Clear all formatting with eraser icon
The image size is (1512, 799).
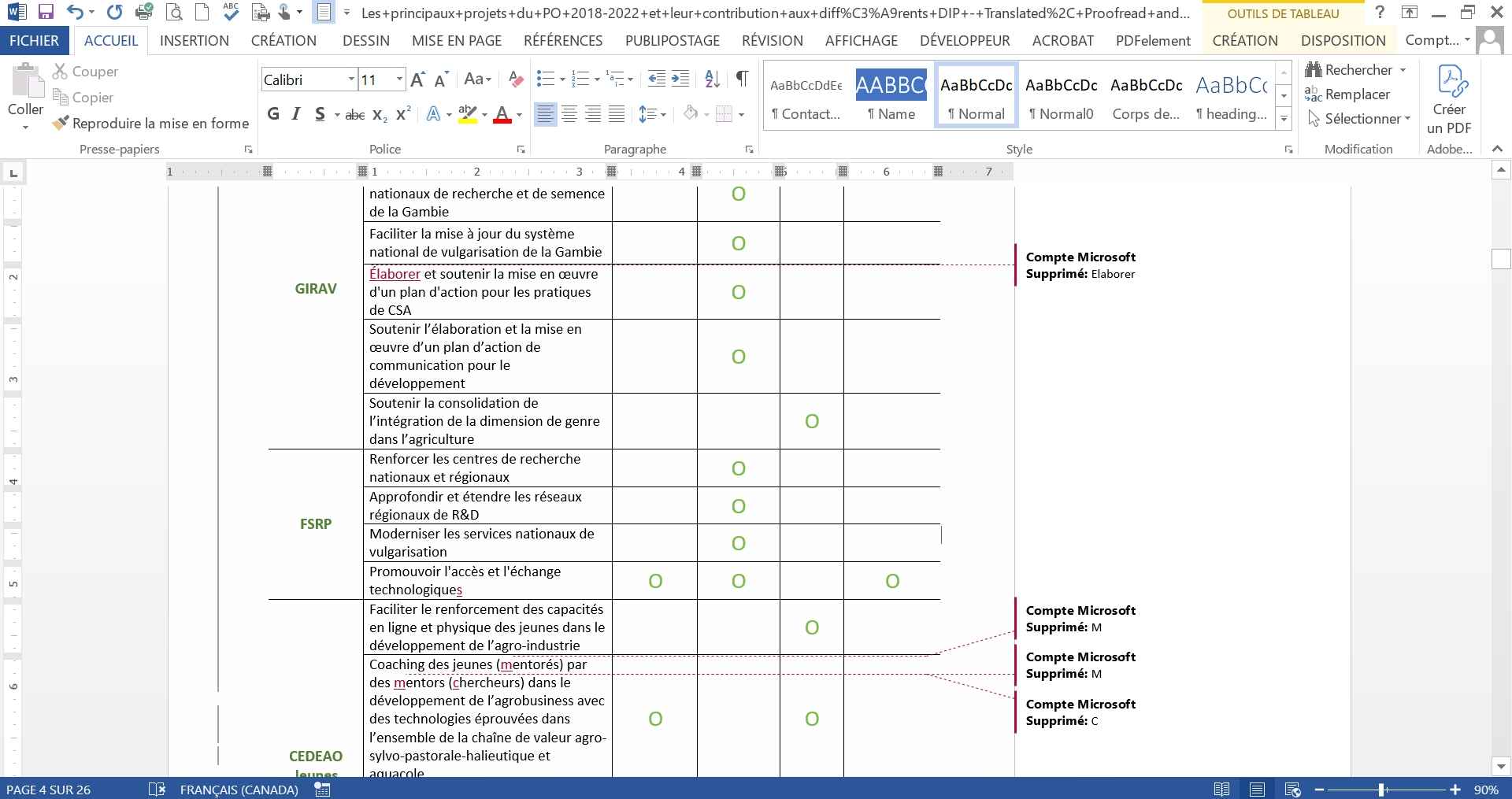(516, 80)
